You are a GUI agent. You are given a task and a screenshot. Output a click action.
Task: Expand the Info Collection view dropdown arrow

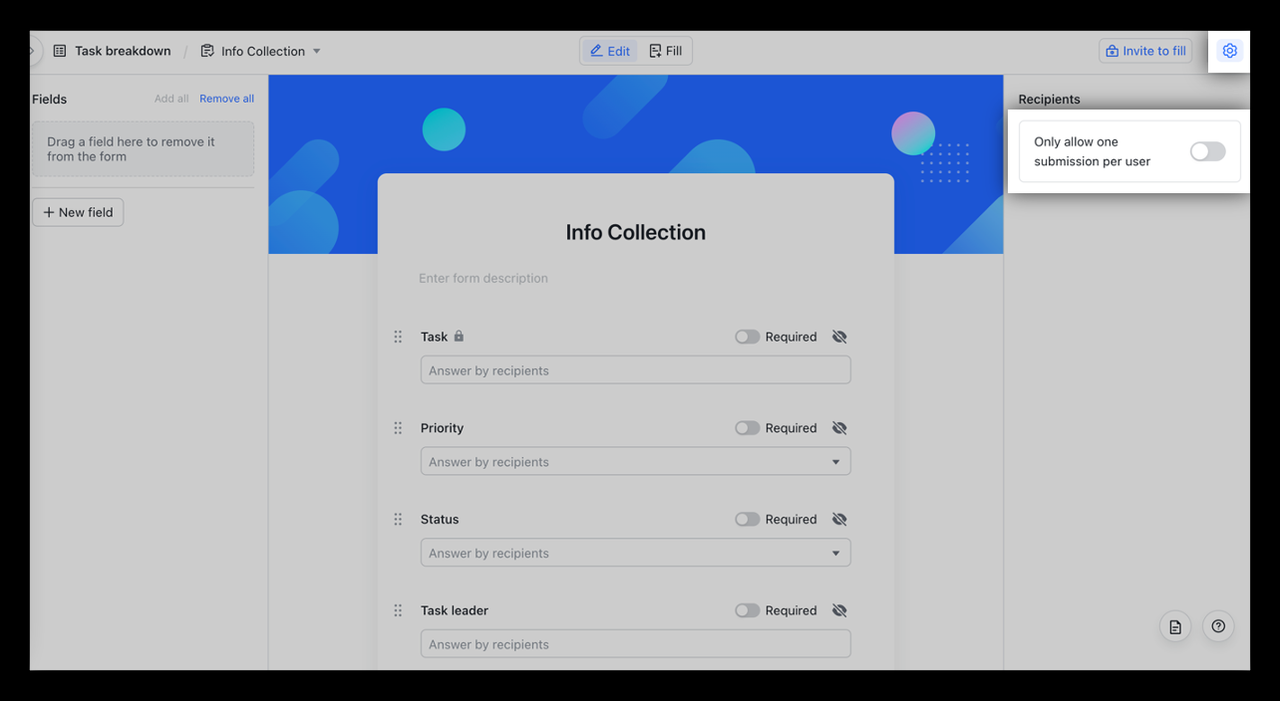tap(317, 51)
